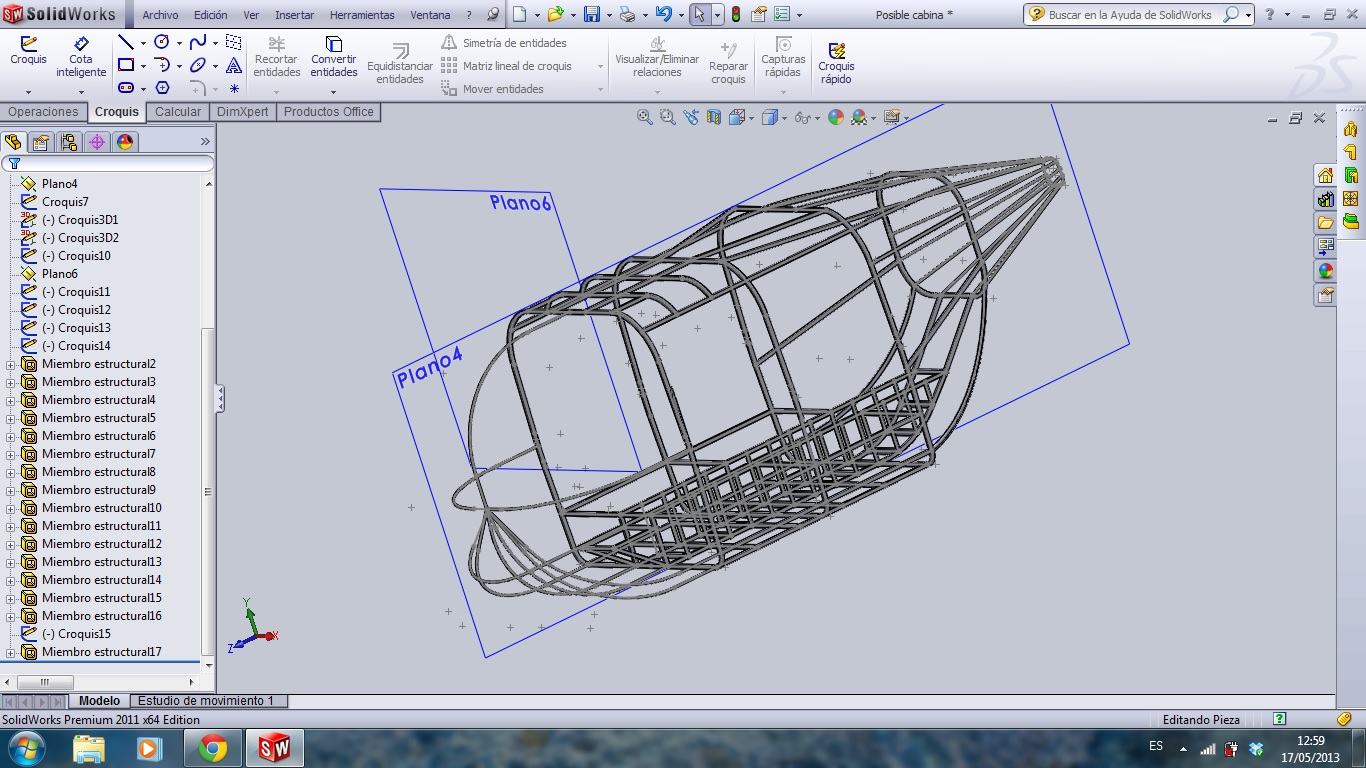
Task: Open Line tool dropdown arrow
Action: click(143, 43)
